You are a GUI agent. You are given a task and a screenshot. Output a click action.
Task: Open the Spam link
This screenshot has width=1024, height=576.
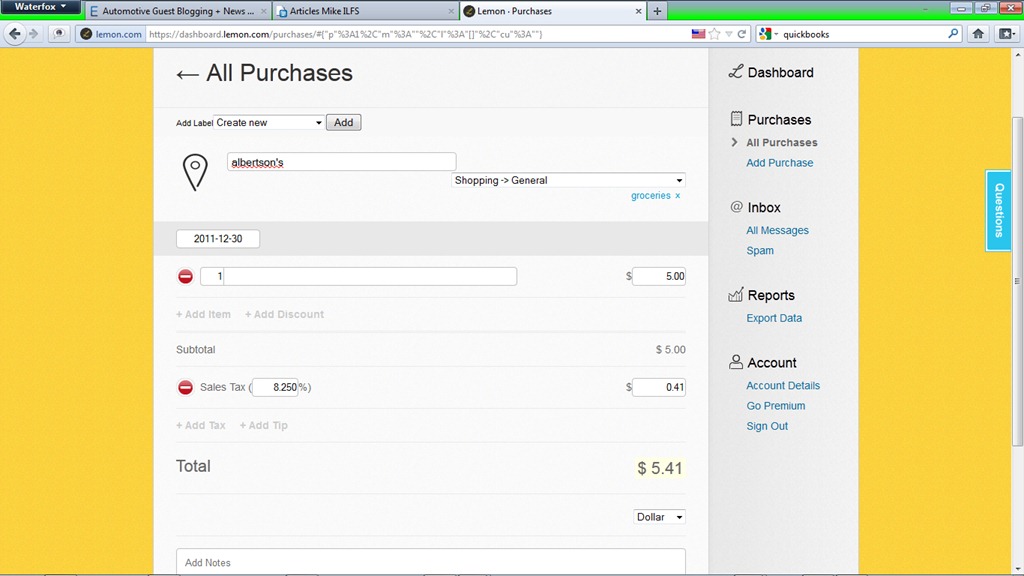coord(760,250)
